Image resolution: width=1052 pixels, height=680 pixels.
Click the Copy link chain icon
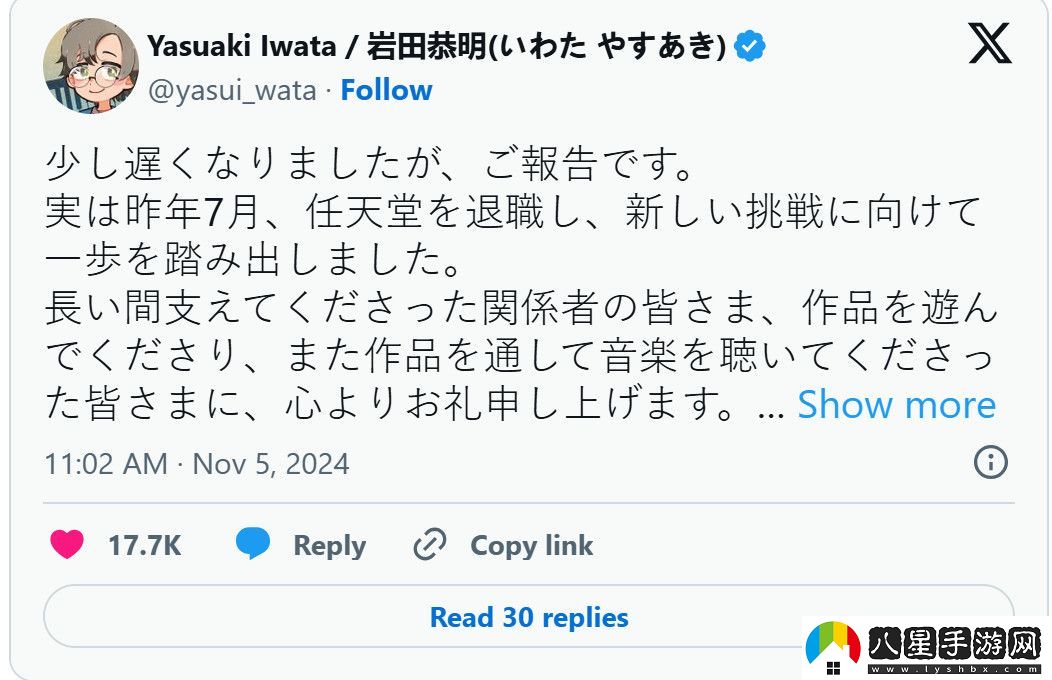(430, 545)
